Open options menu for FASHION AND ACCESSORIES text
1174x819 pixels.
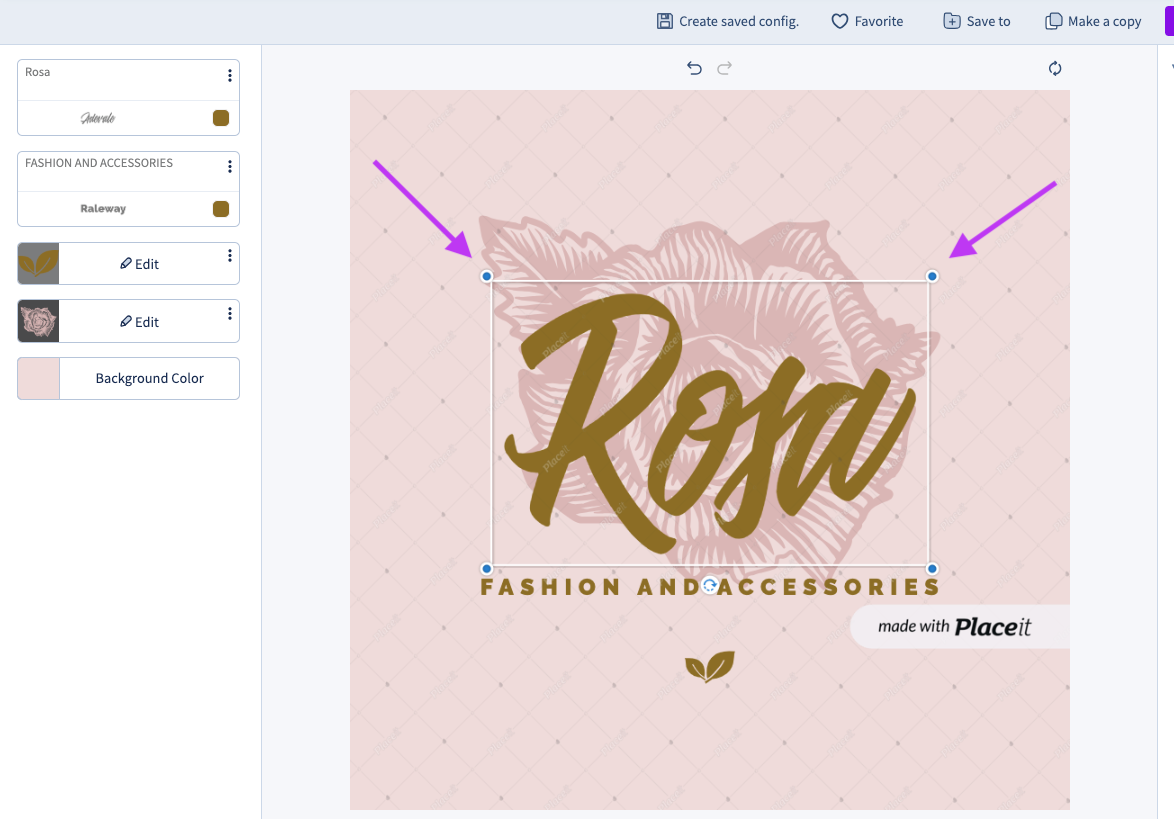(x=230, y=167)
